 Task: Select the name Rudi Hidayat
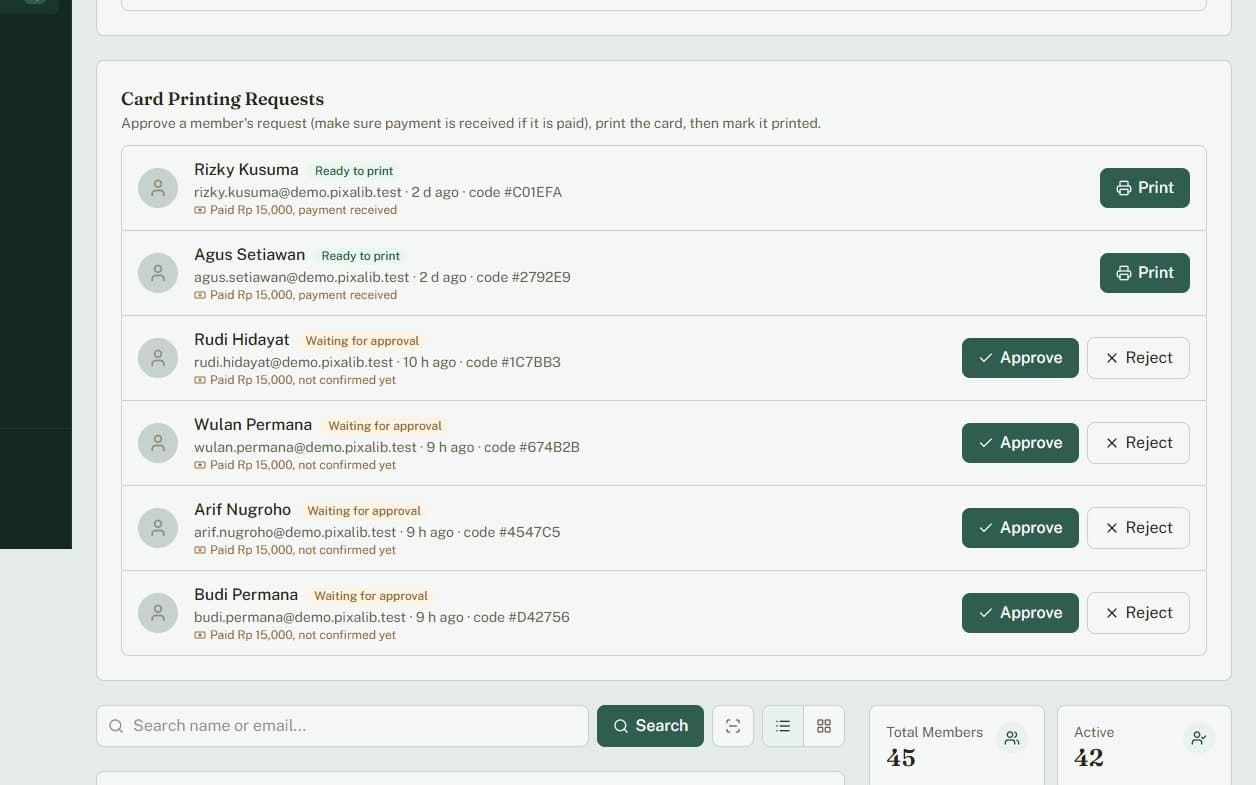[x=242, y=340]
